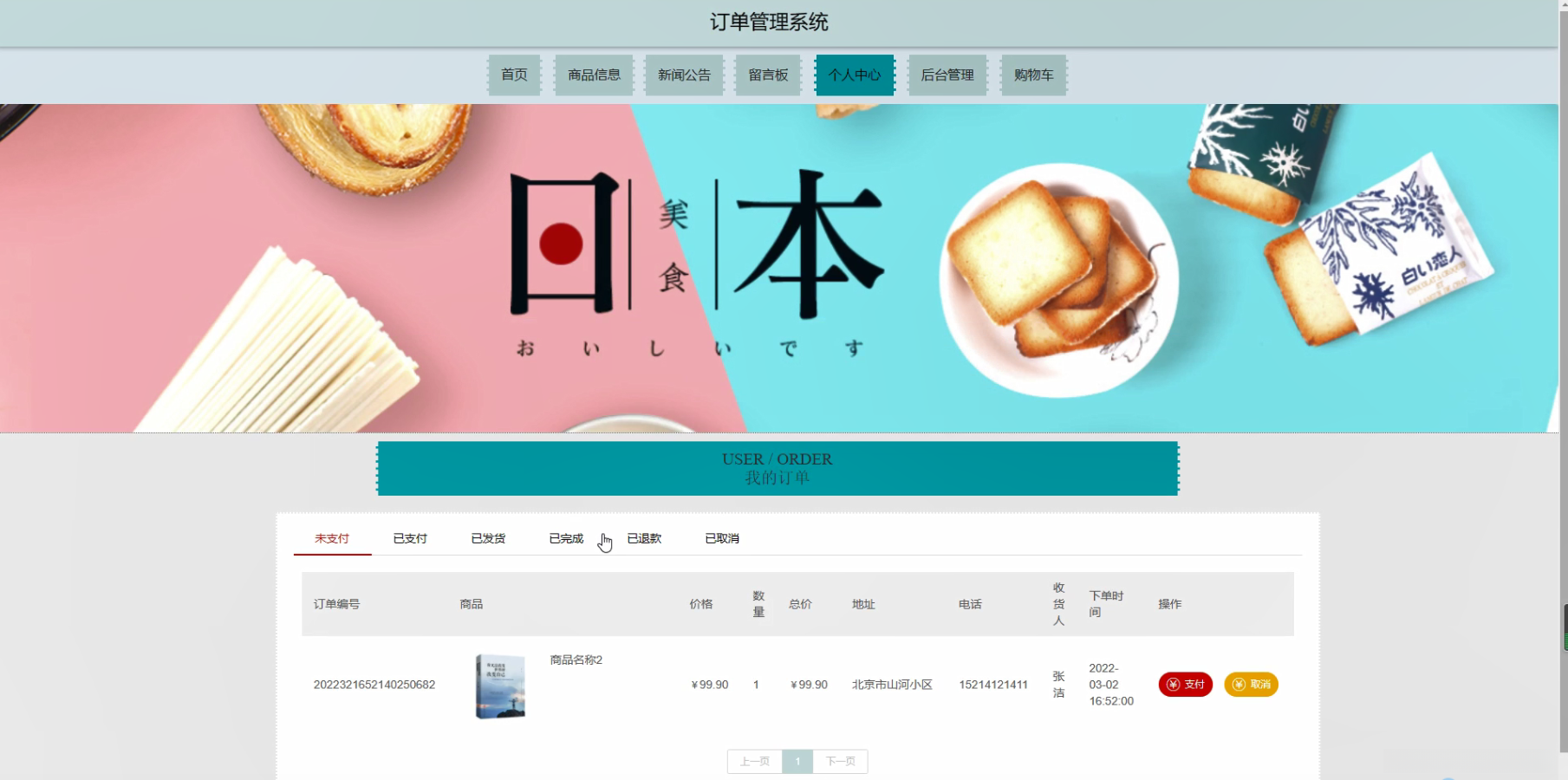View the 购物车 page
The width and height of the screenshot is (1568, 780).
point(1034,75)
